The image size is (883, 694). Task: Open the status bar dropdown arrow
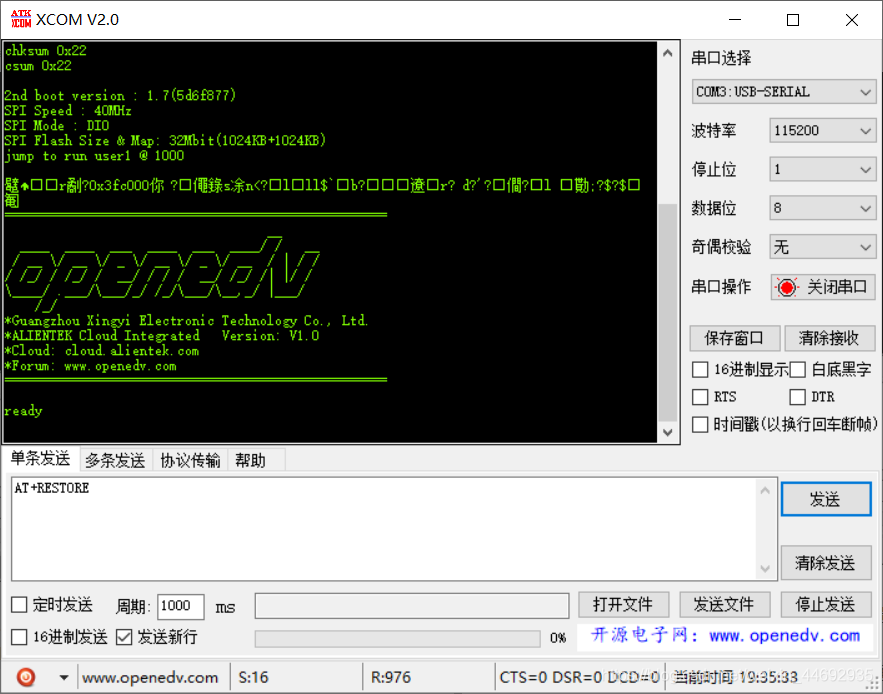(x=64, y=677)
